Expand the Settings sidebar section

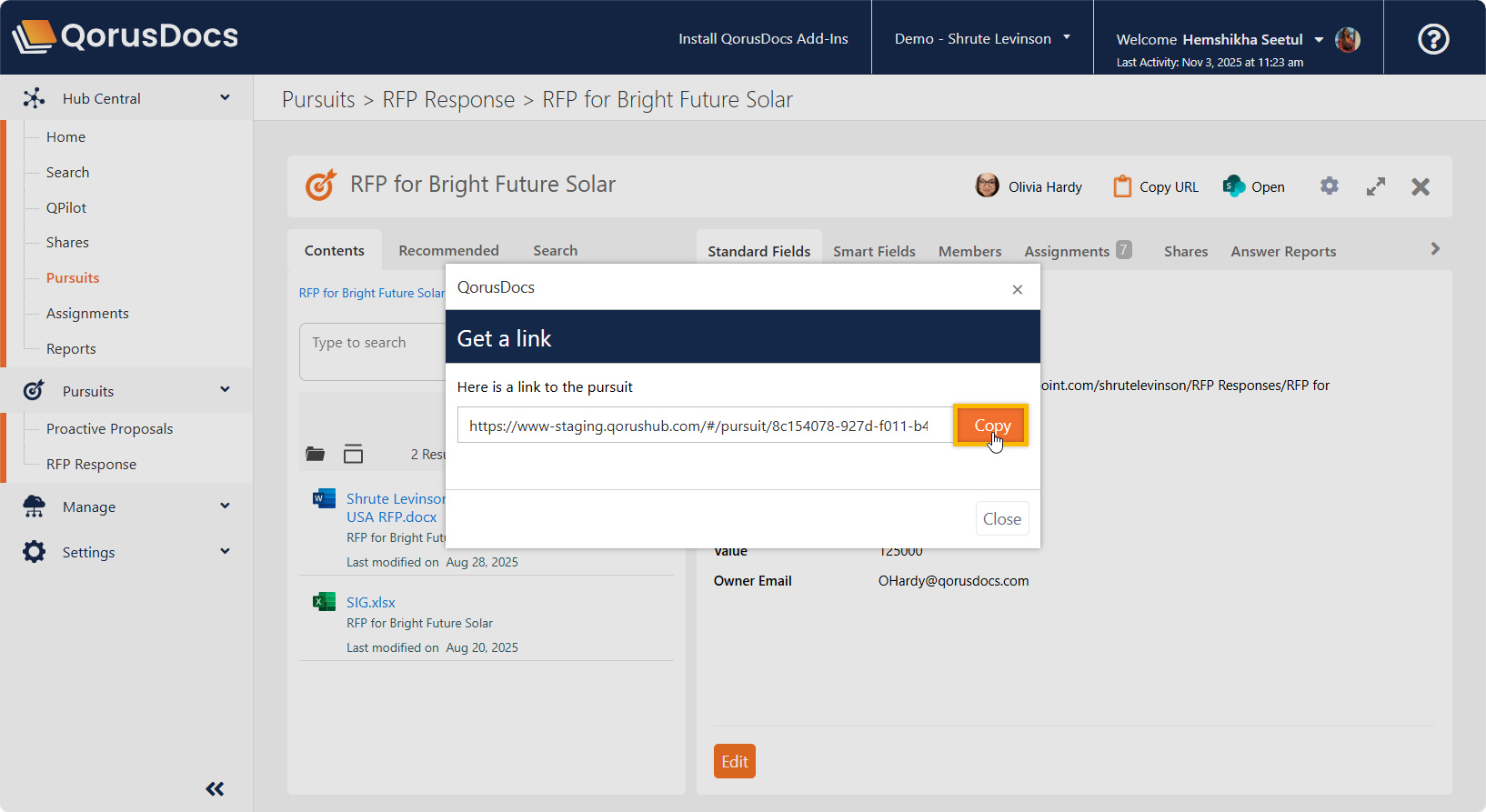(225, 552)
